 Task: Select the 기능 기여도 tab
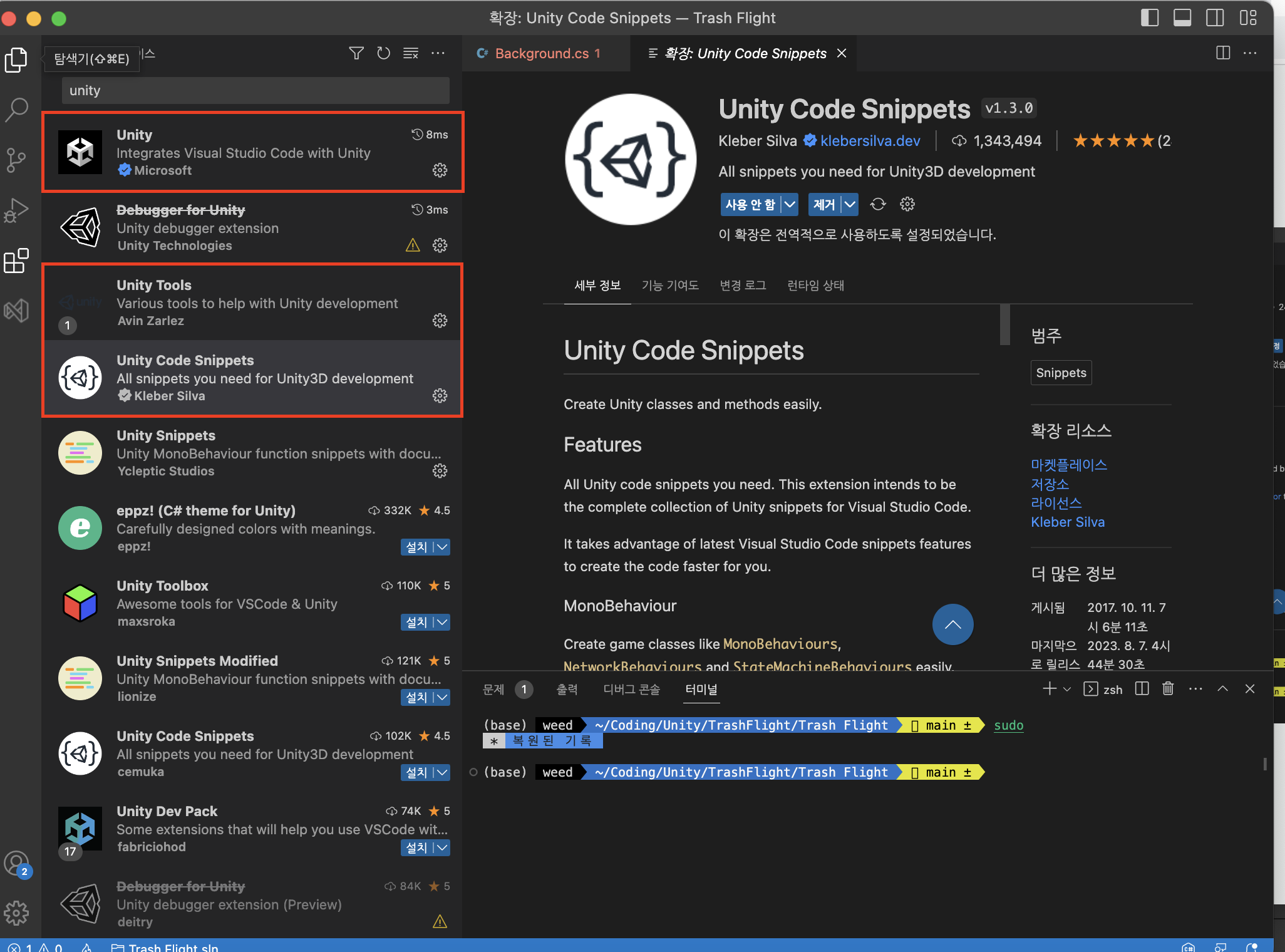coord(670,286)
